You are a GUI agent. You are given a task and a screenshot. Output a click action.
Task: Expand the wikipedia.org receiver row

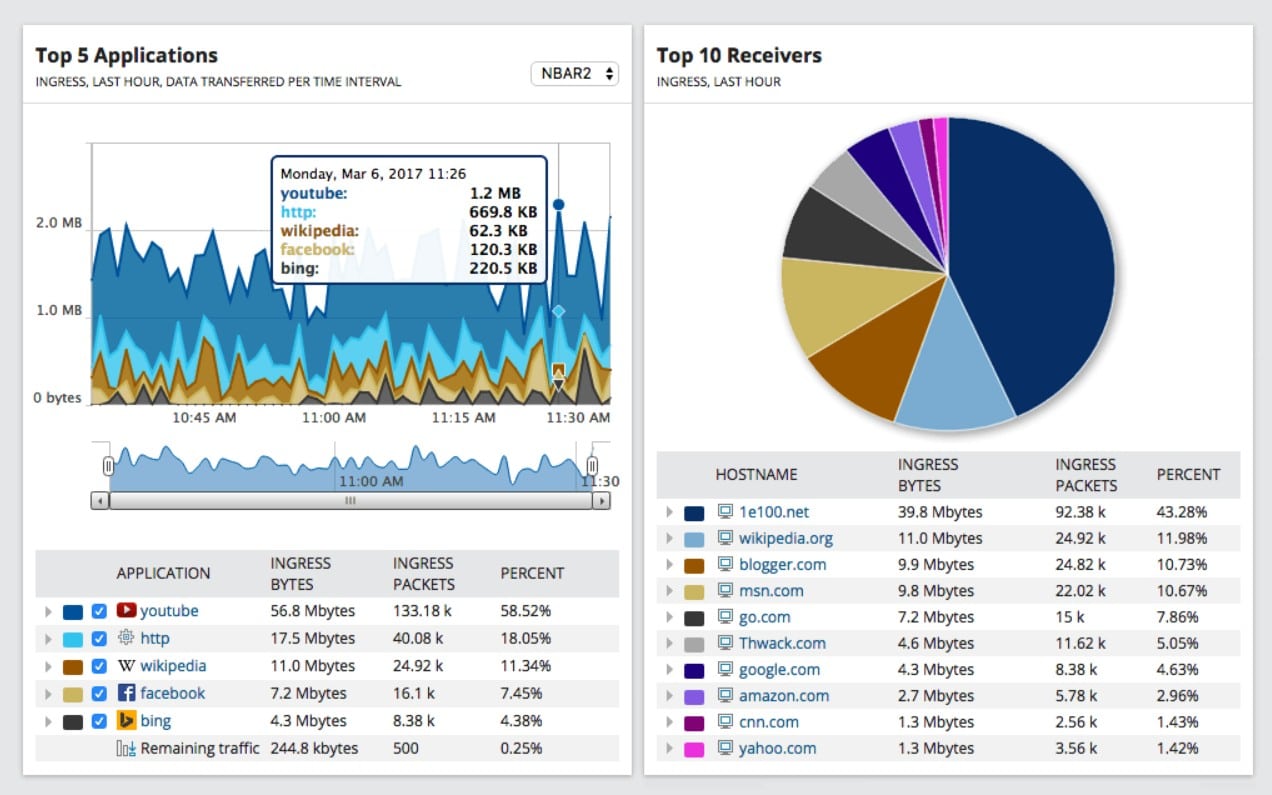point(669,538)
